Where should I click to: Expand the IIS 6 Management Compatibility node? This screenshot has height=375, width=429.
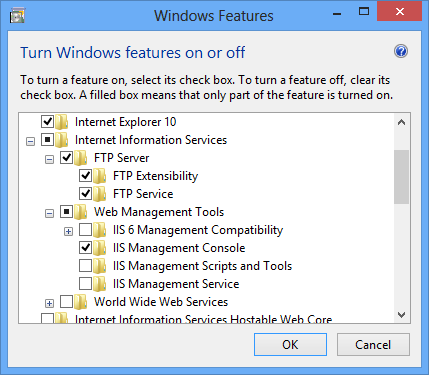[x=68, y=232]
